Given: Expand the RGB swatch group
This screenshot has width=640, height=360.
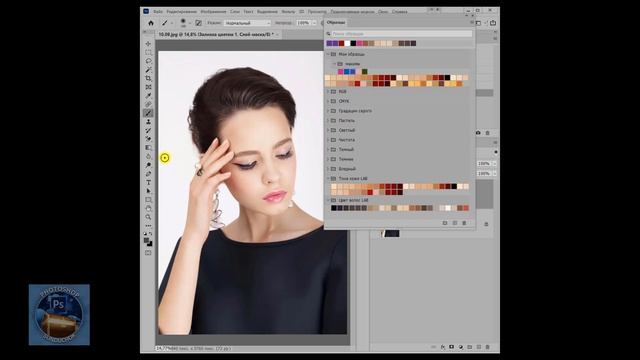Looking at the screenshot, I should 328,91.
